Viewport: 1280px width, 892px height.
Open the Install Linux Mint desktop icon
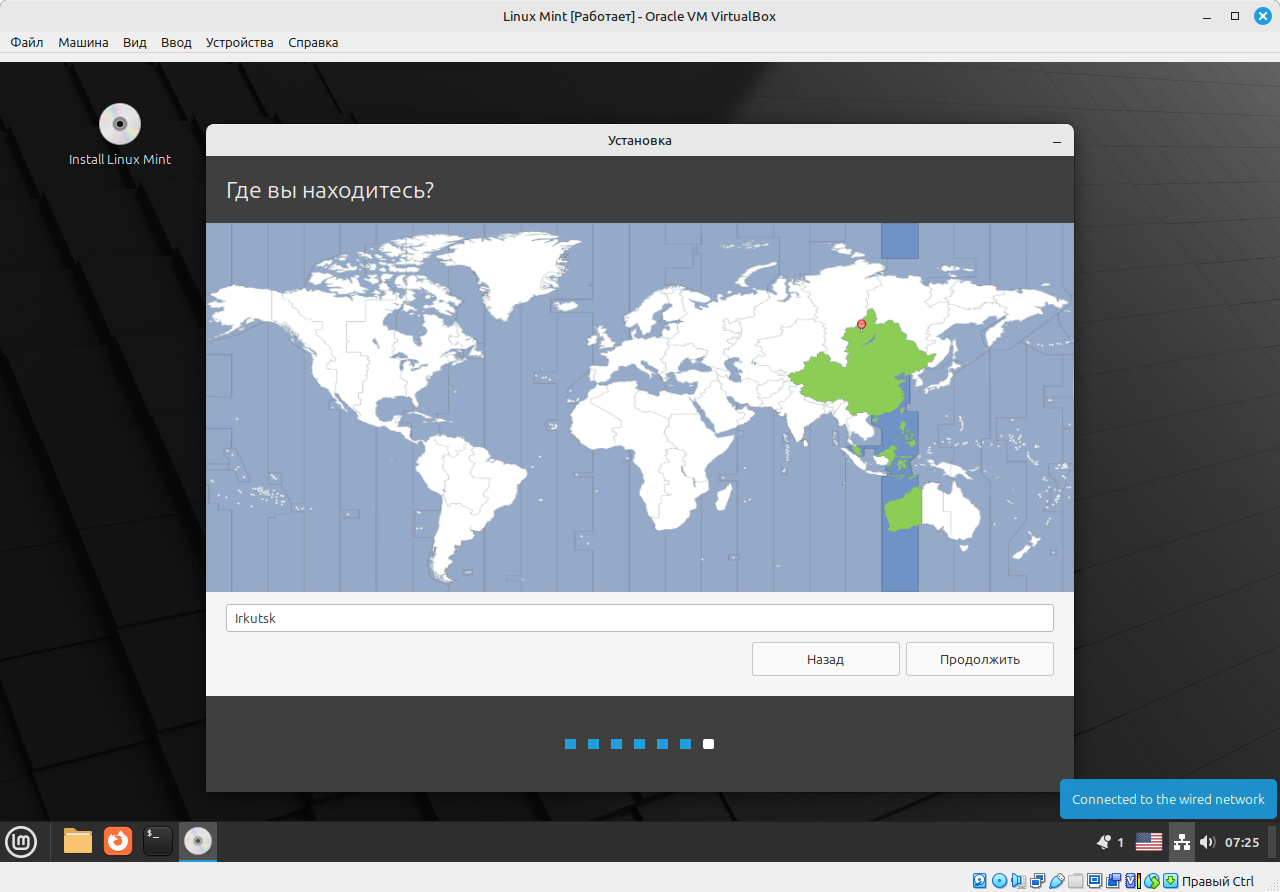point(120,134)
